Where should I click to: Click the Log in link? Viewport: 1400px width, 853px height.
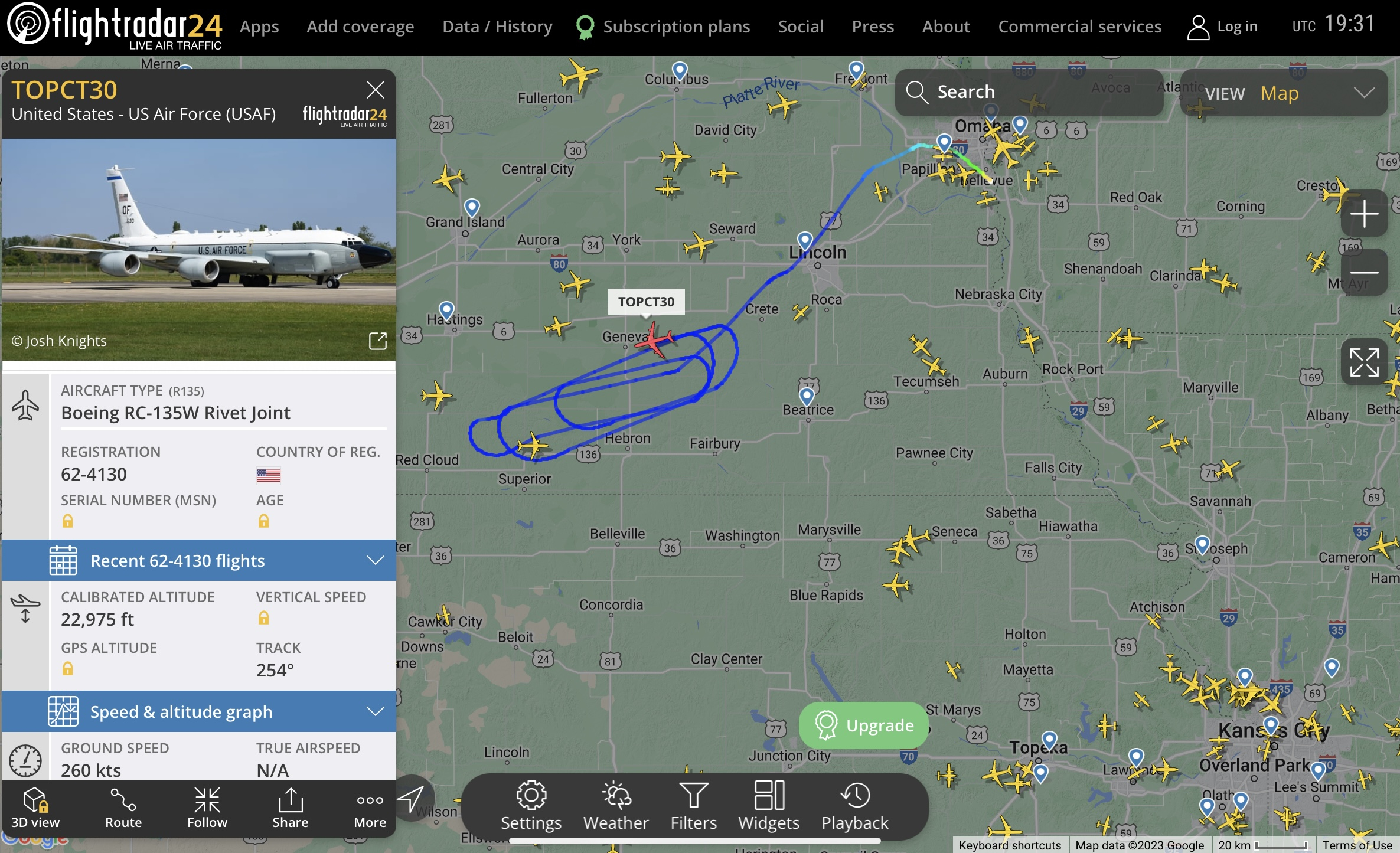(1222, 27)
